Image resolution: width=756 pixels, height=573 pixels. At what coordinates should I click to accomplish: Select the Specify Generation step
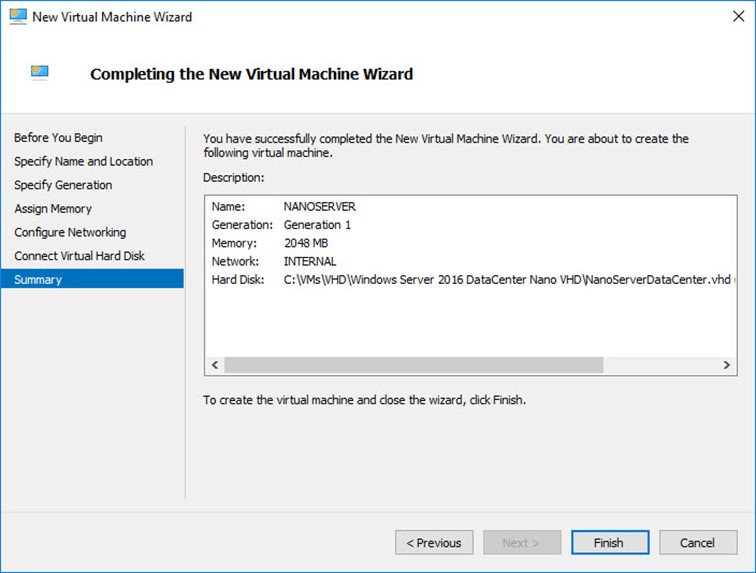pos(63,185)
